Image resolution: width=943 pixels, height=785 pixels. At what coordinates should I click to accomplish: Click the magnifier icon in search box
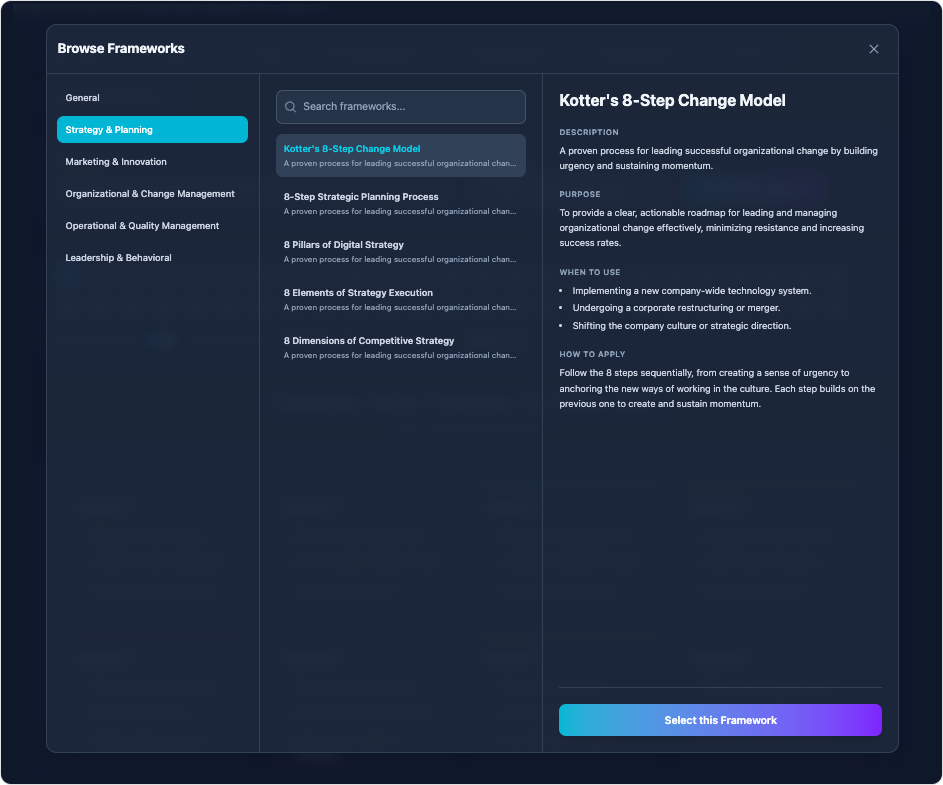[x=291, y=107]
